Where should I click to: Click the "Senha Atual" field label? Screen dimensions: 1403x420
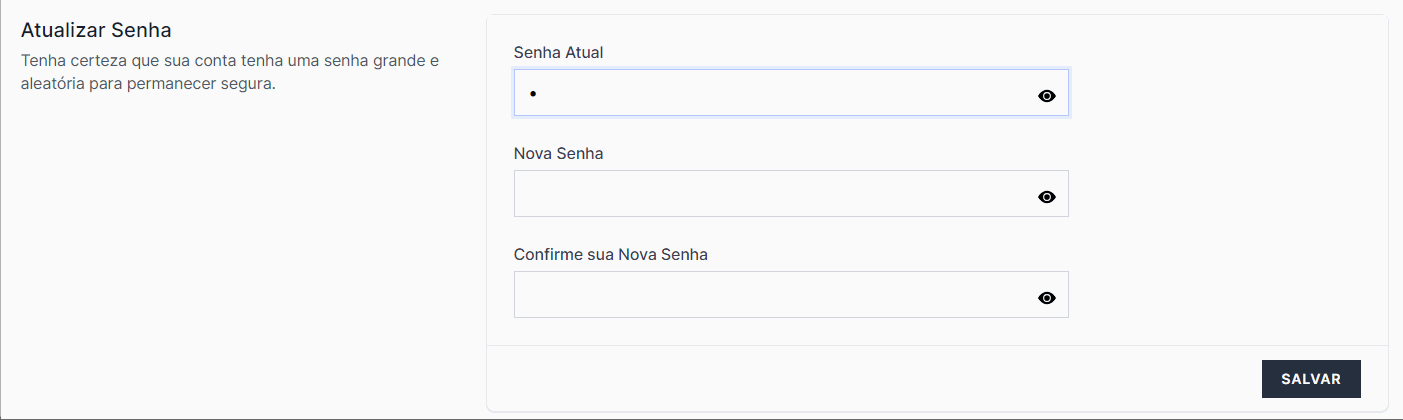click(x=558, y=52)
